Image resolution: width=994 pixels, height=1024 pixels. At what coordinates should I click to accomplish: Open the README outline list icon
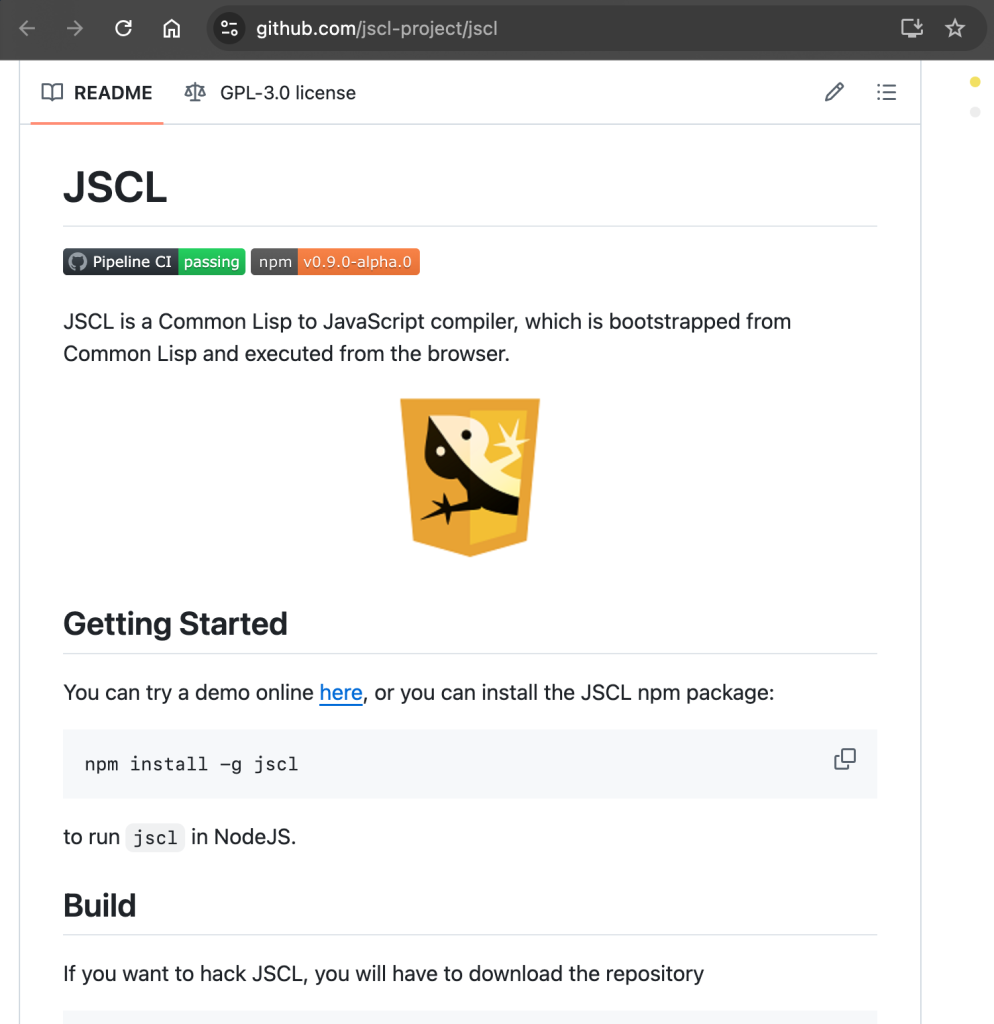[x=887, y=91]
